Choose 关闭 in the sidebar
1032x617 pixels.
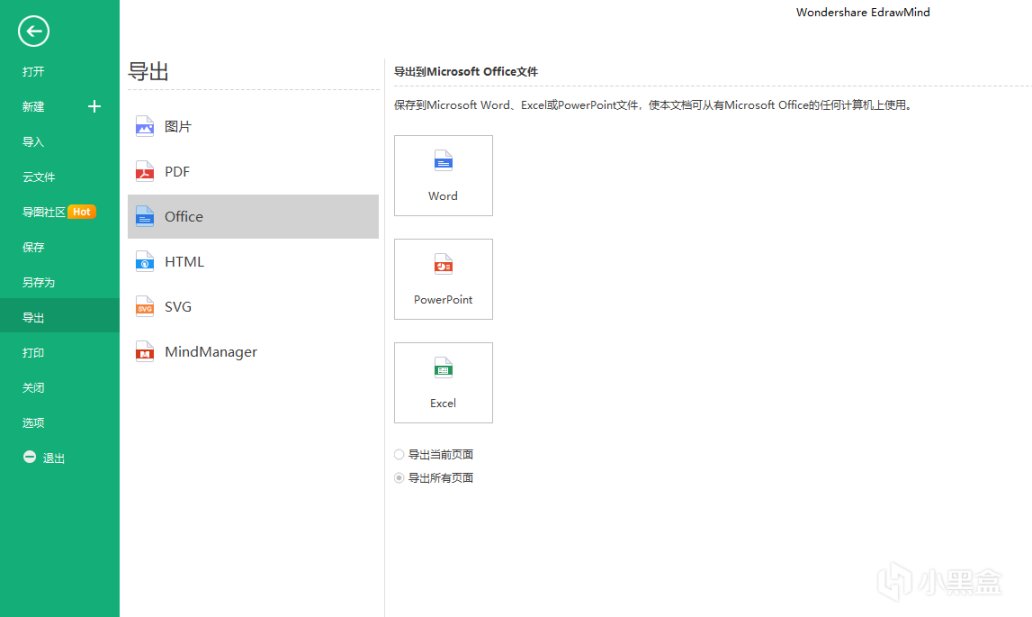click(x=34, y=387)
